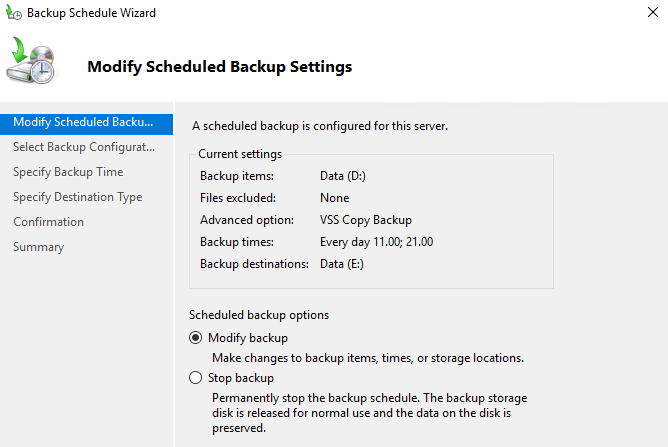
Task: Jump to the Confirmation step
Action: pyautogui.click(x=48, y=222)
